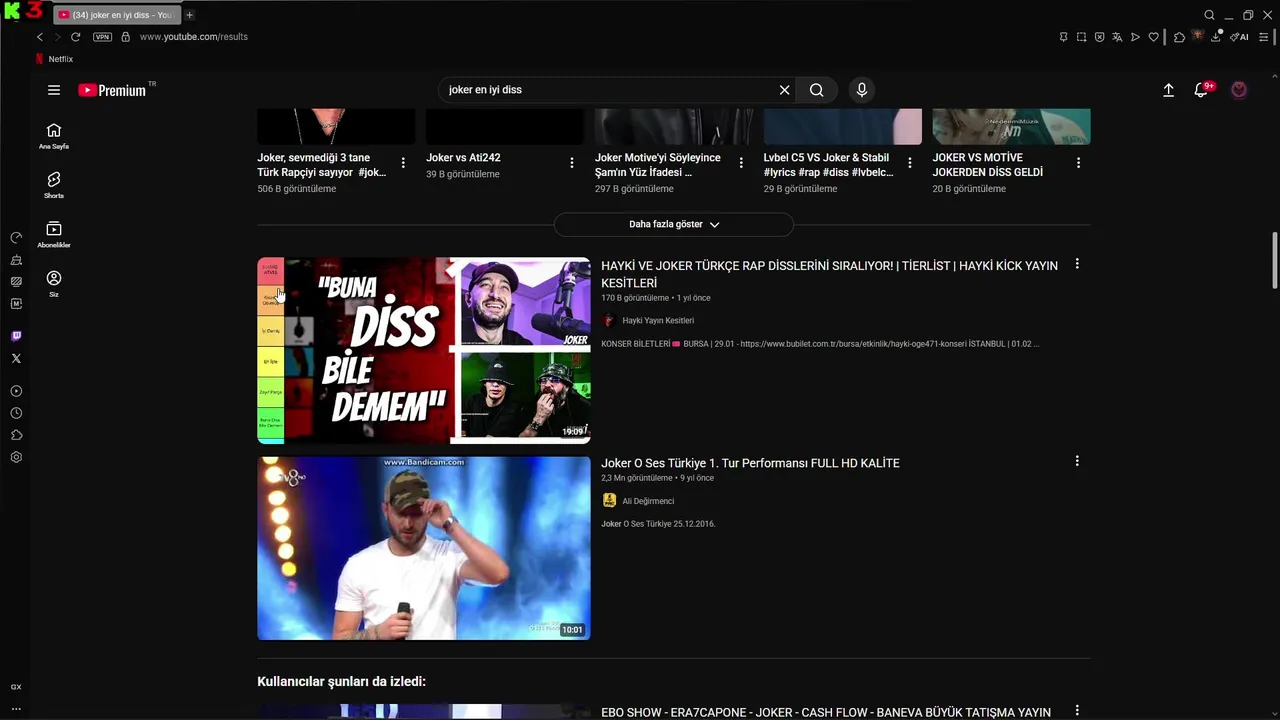Open options for Joker O Ses Türkiye video
The height and width of the screenshot is (720, 1280).
pyautogui.click(x=1077, y=461)
